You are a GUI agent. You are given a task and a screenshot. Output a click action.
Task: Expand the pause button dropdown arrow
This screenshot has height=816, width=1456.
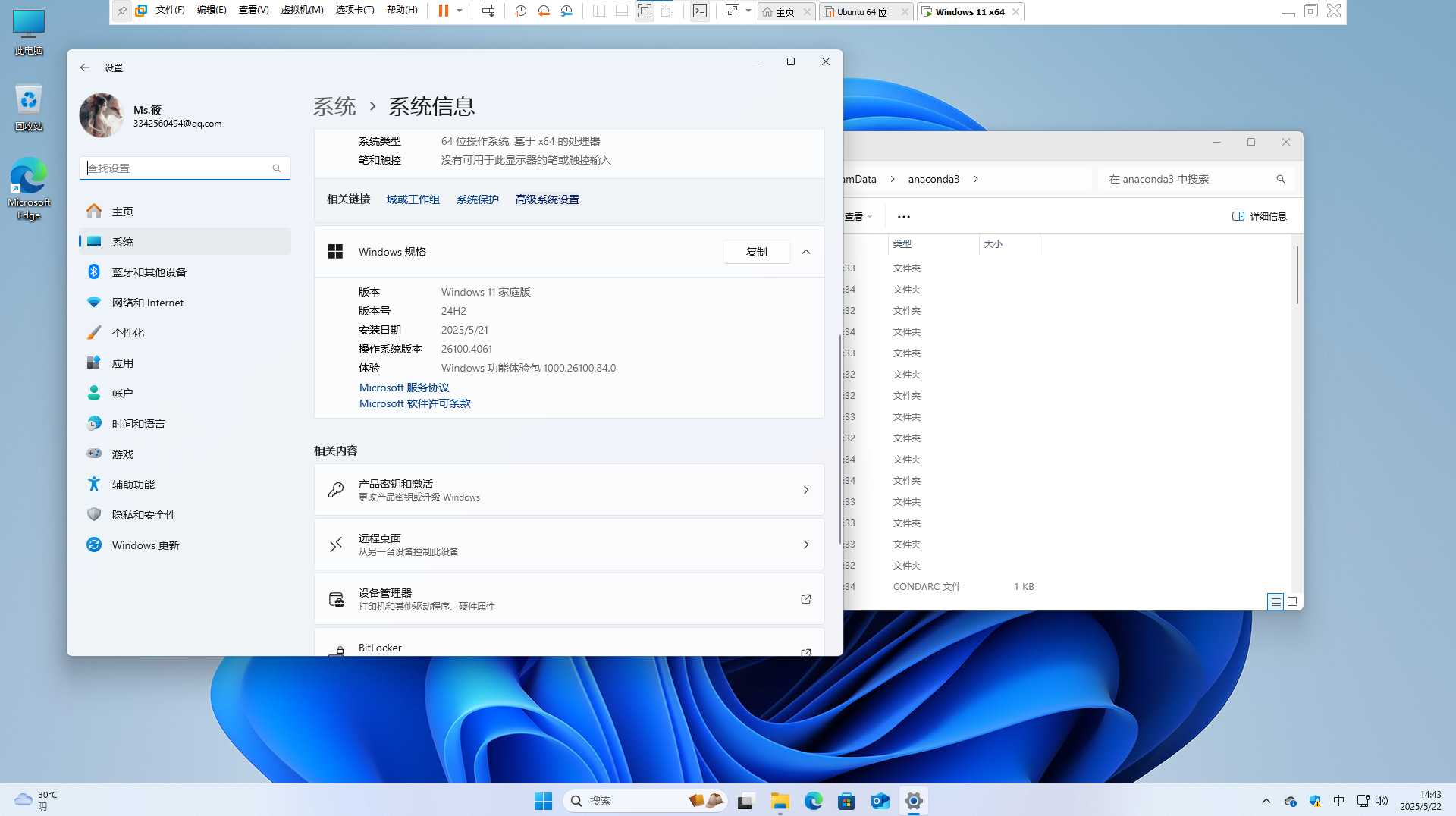click(x=460, y=11)
